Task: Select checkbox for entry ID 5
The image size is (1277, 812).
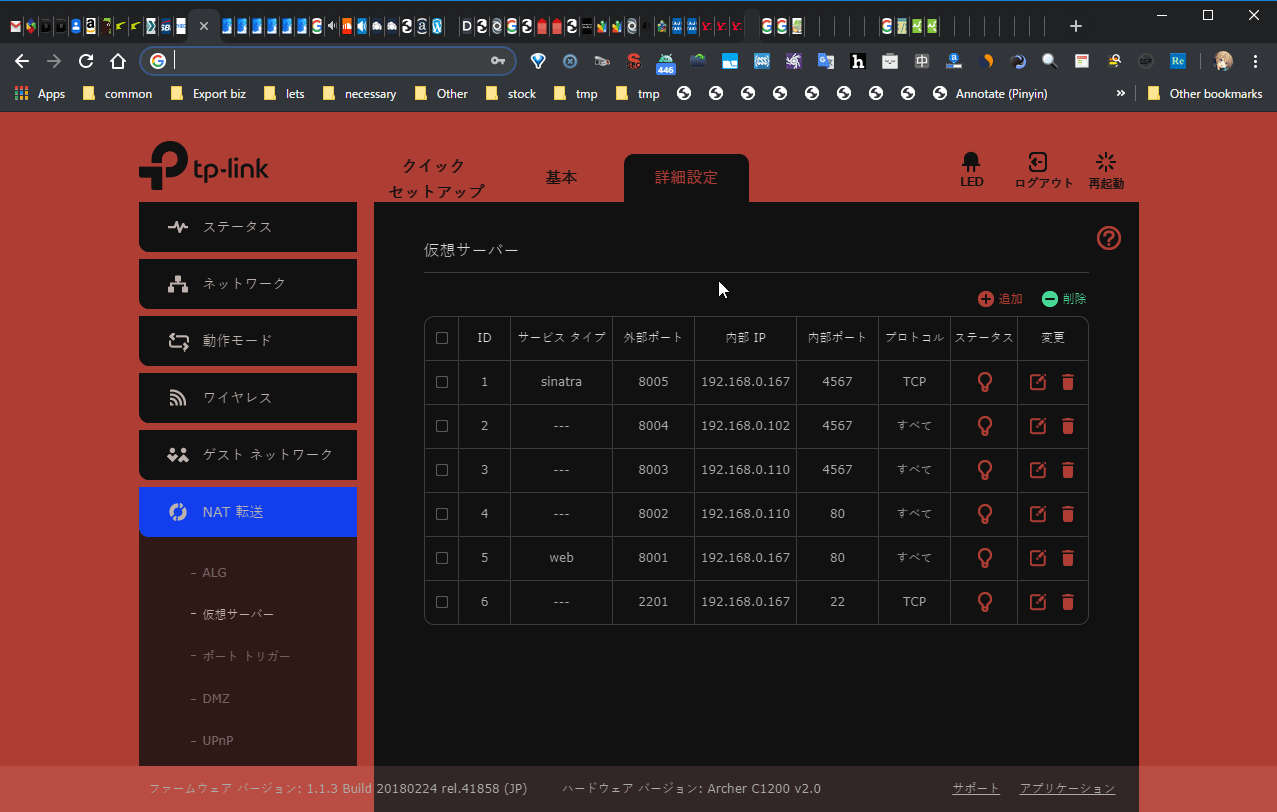Action: [442, 558]
